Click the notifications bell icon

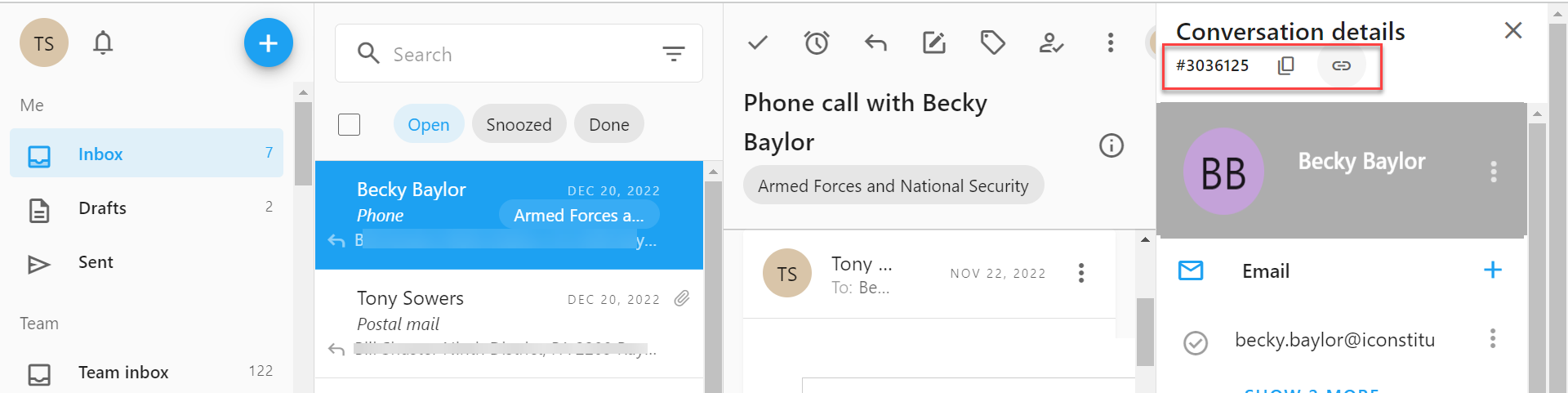(103, 42)
